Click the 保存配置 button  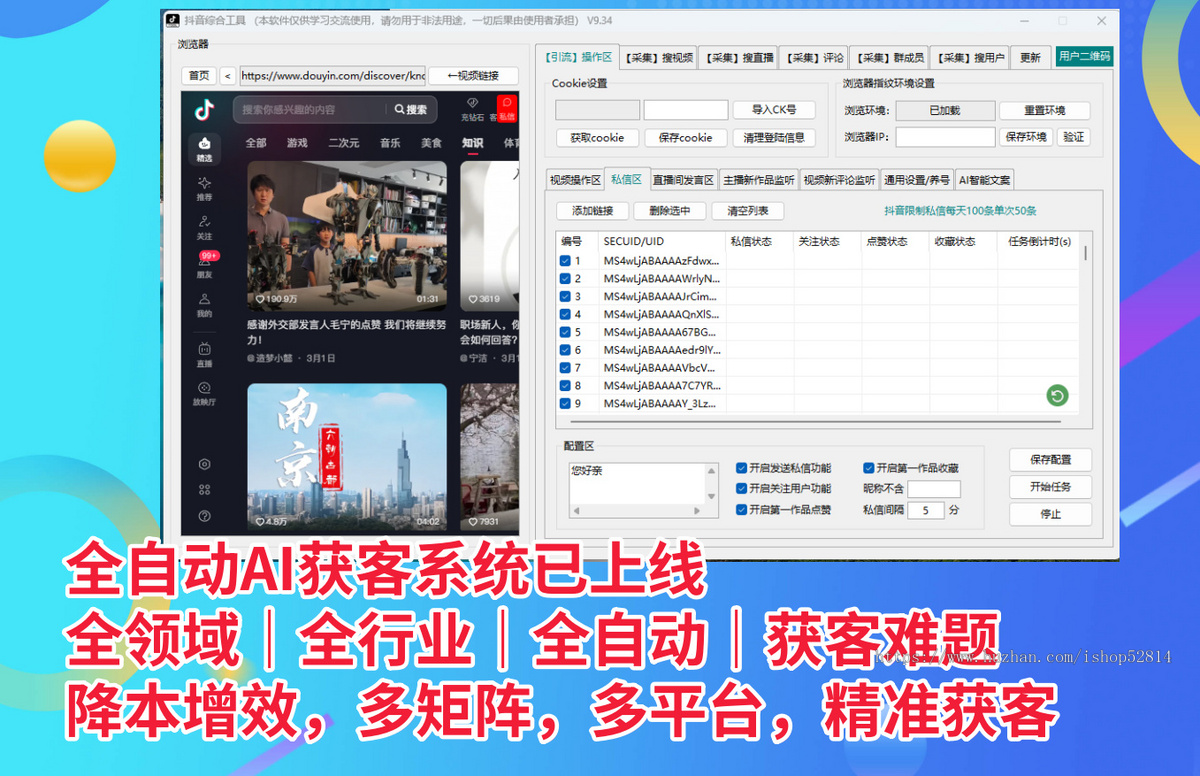click(x=1050, y=460)
